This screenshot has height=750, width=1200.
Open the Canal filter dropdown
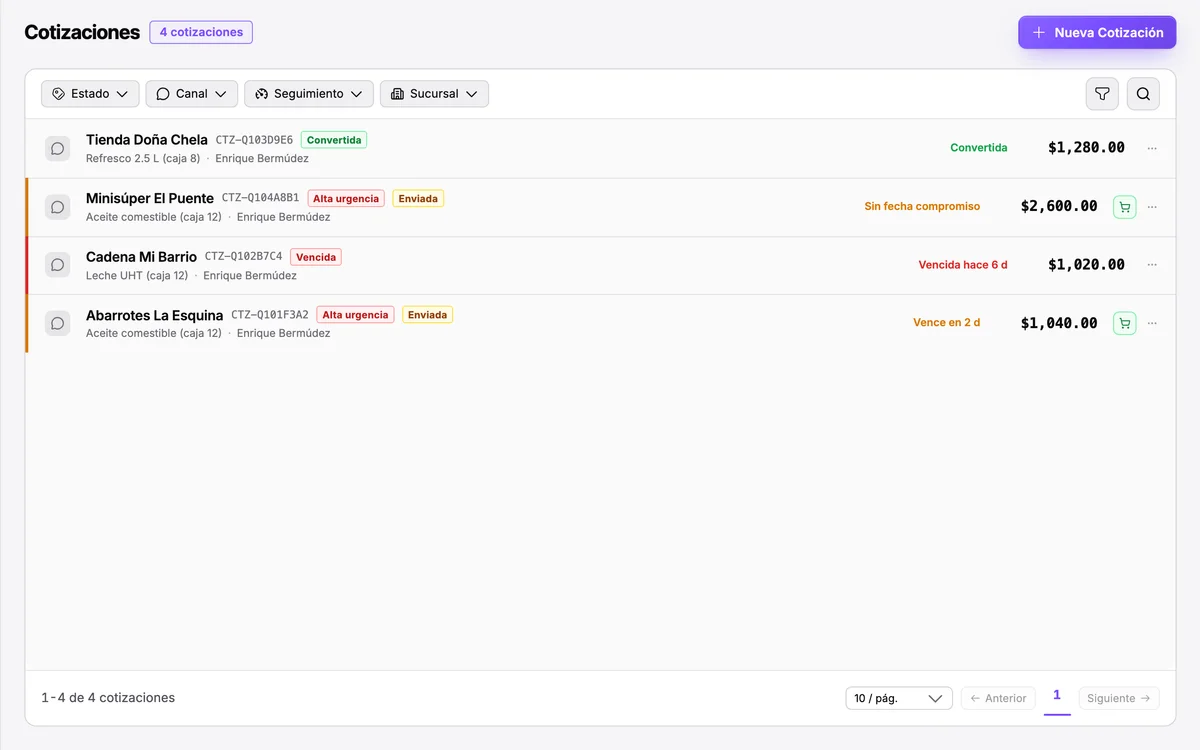pyautogui.click(x=192, y=94)
